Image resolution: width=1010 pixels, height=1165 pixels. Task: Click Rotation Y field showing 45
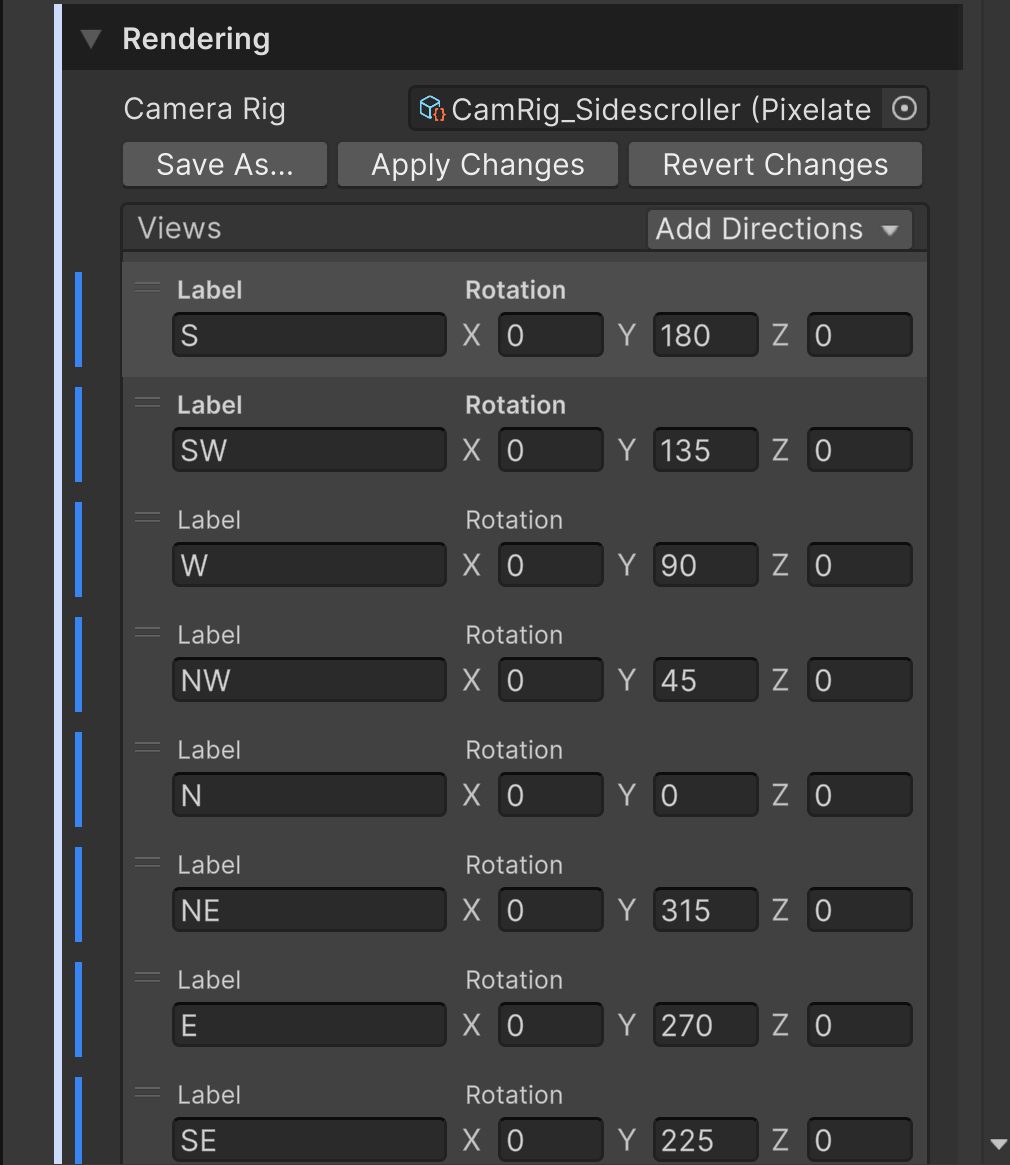coord(705,680)
